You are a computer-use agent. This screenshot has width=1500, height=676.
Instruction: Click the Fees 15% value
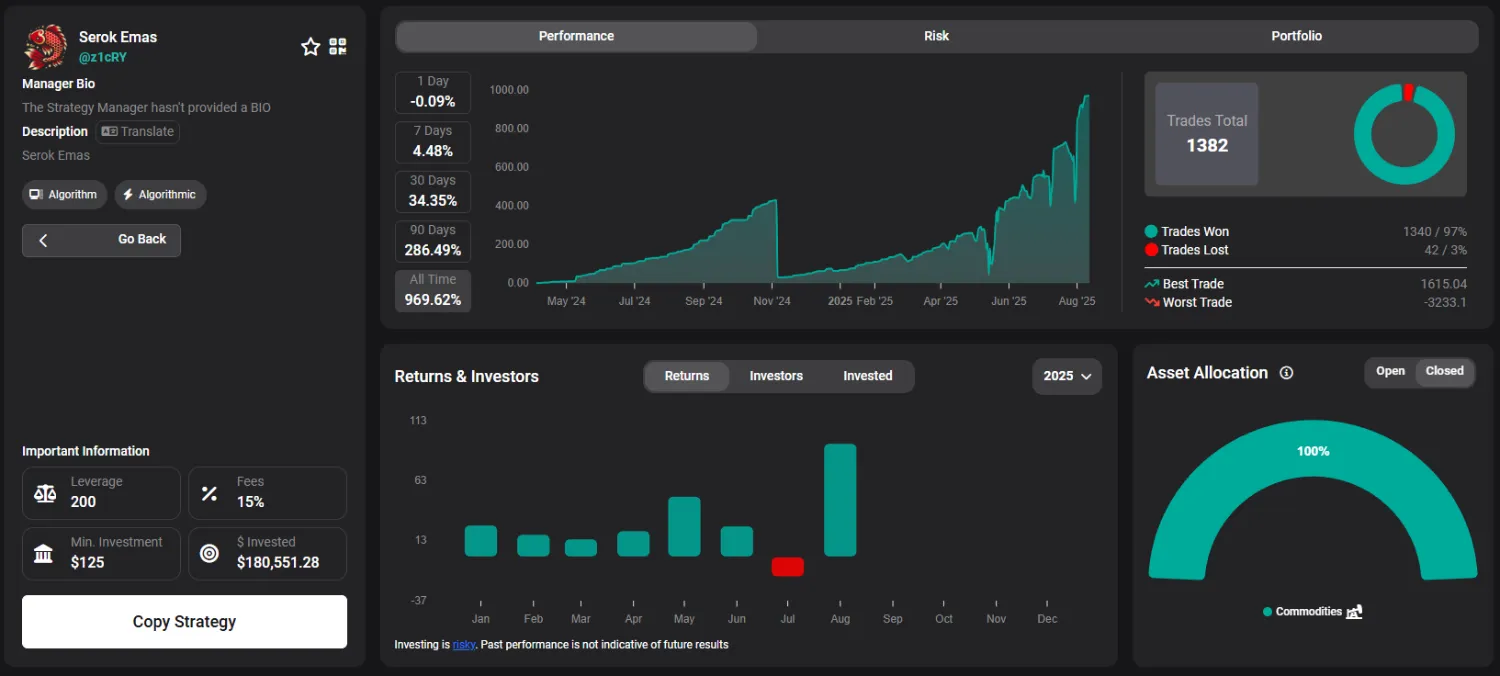pyautogui.click(x=250, y=502)
